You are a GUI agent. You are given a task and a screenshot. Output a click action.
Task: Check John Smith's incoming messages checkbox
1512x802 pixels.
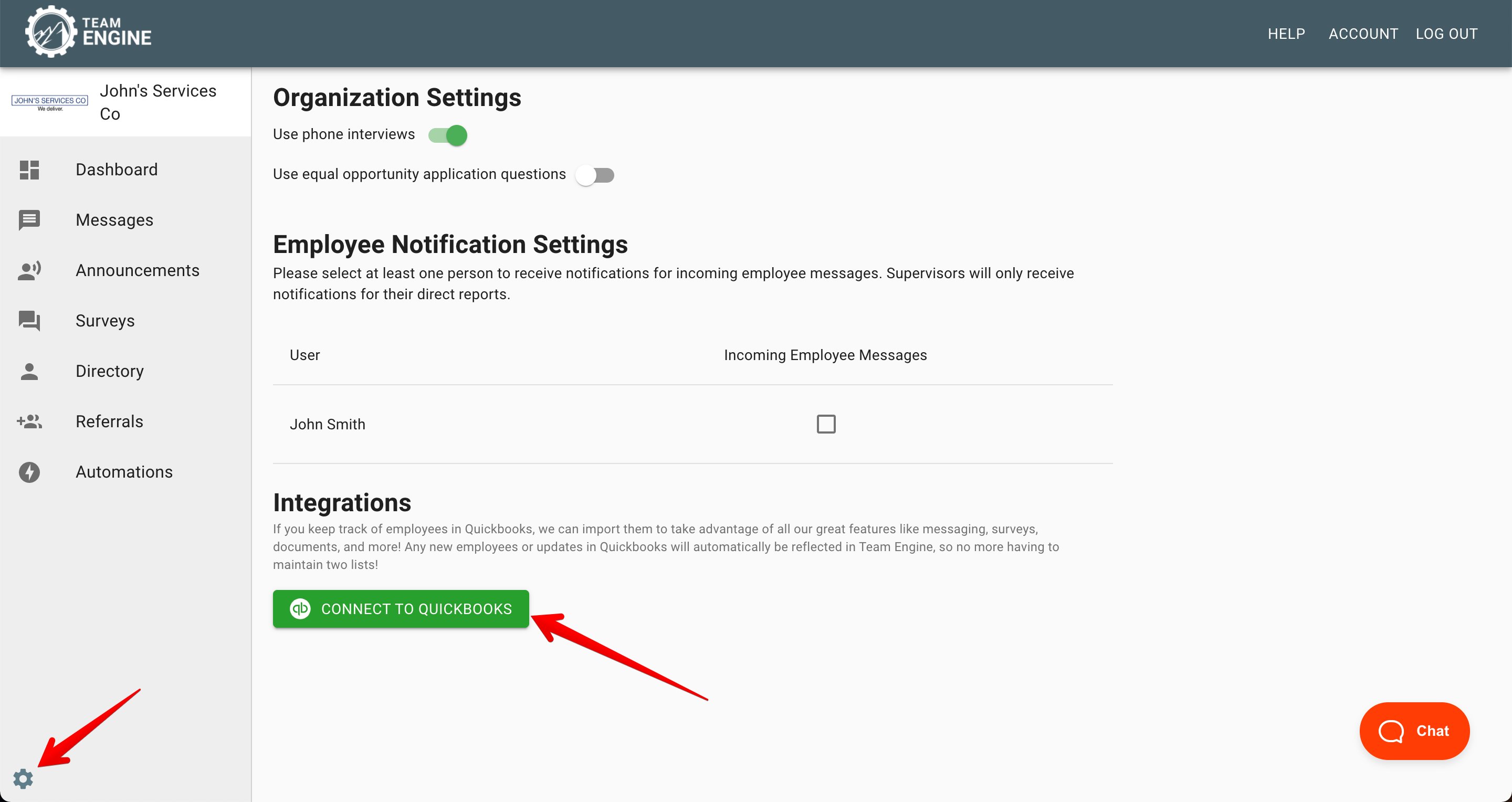click(x=826, y=424)
